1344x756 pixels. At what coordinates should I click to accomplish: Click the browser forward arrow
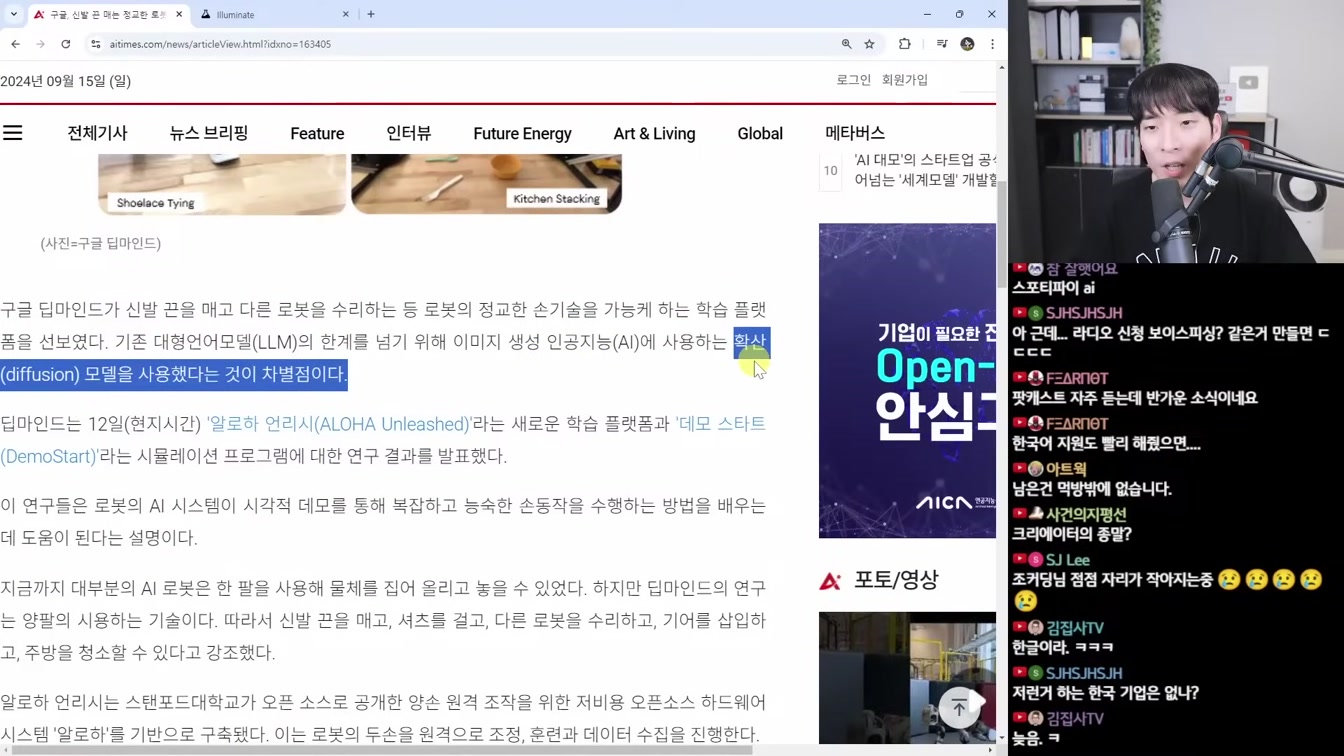(40, 44)
